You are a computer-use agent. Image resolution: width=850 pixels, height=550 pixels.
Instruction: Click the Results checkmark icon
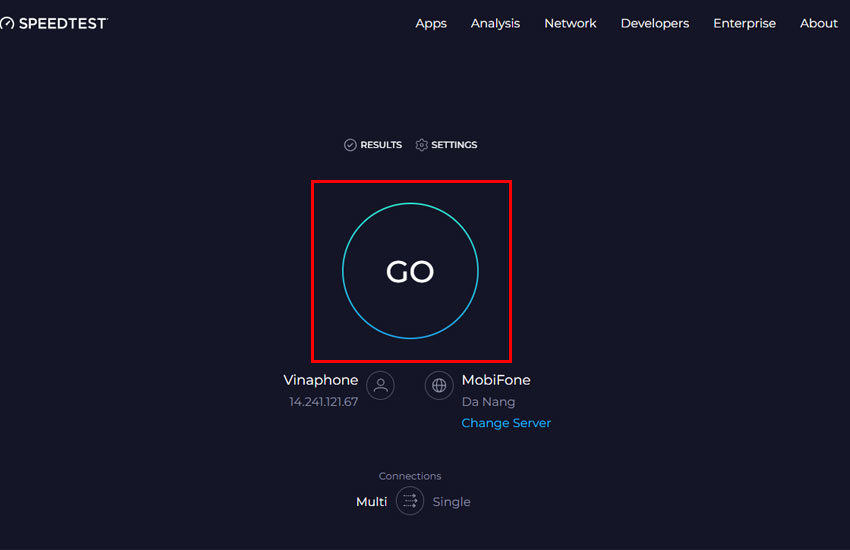click(x=350, y=145)
